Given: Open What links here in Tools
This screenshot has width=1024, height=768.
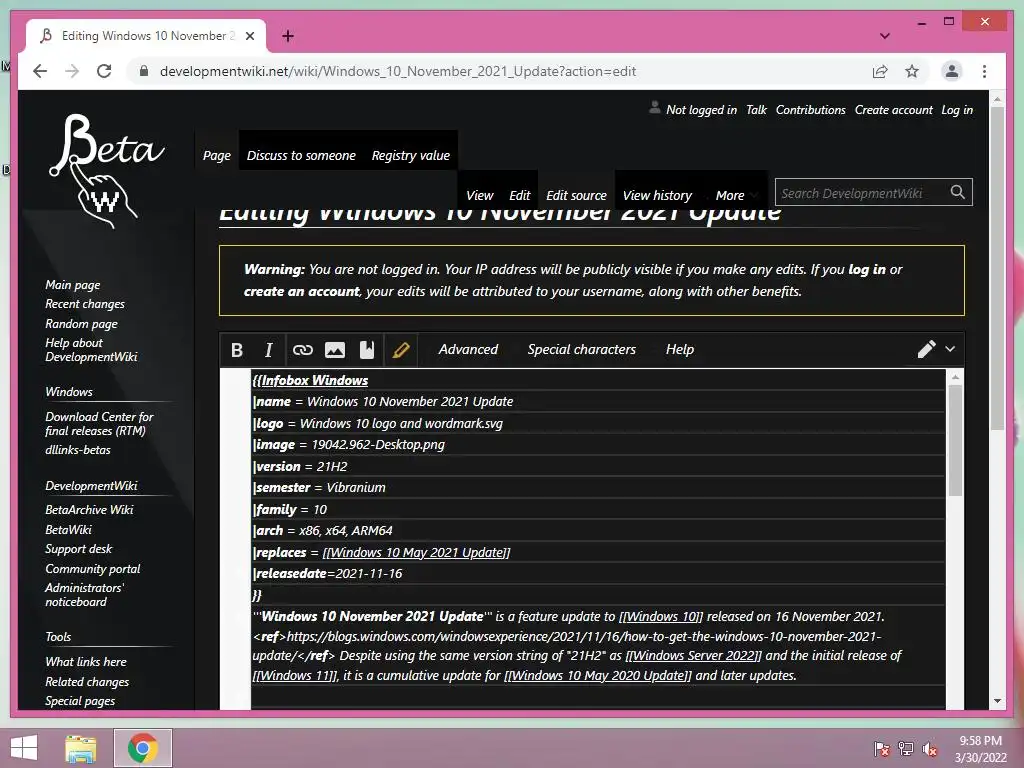Looking at the screenshot, I should click(x=86, y=662).
